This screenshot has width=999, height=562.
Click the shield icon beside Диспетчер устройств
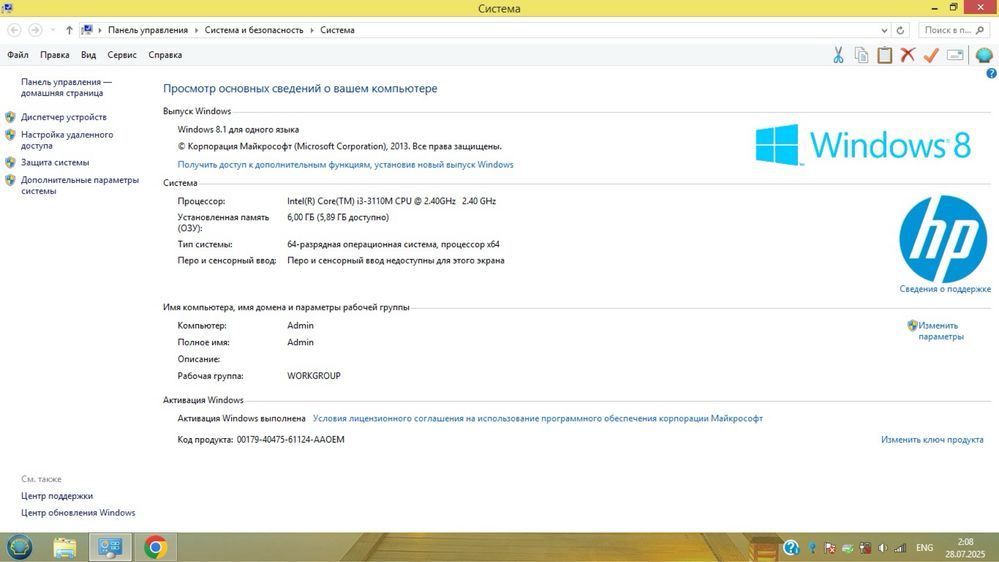click(10, 117)
